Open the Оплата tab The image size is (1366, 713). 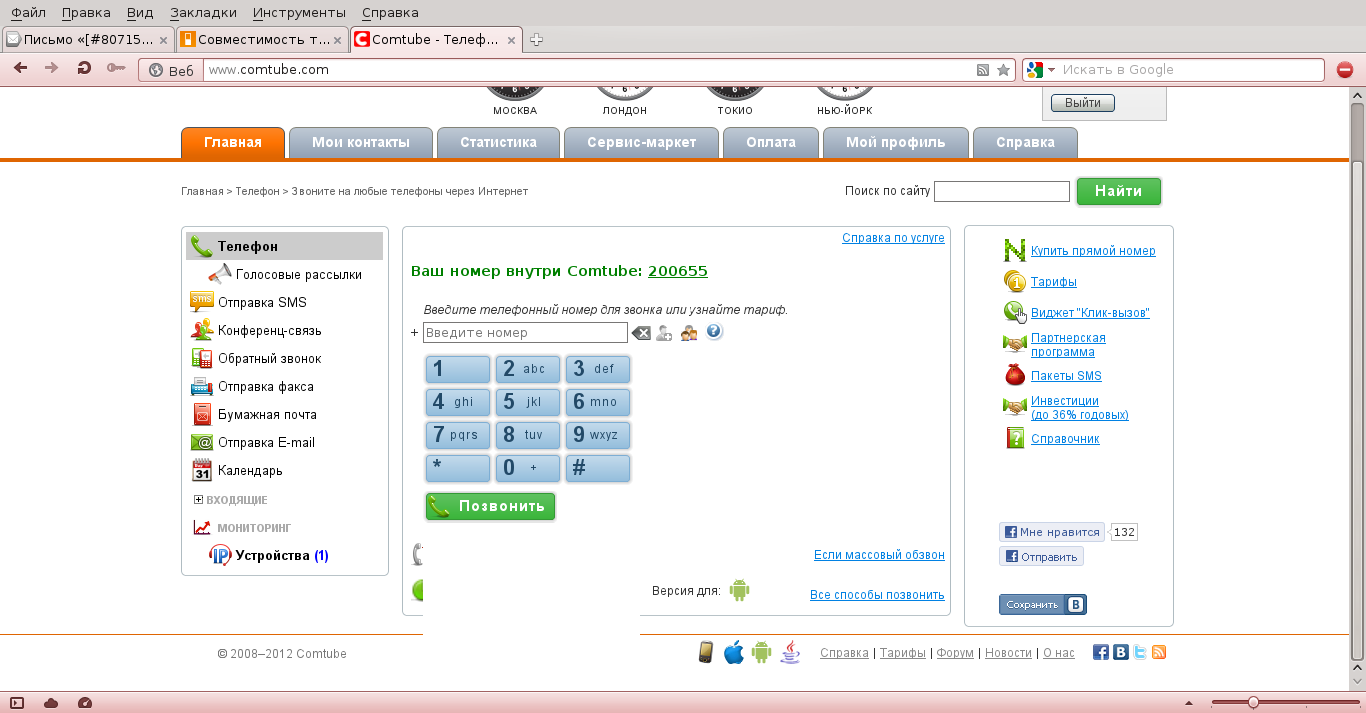point(771,142)
